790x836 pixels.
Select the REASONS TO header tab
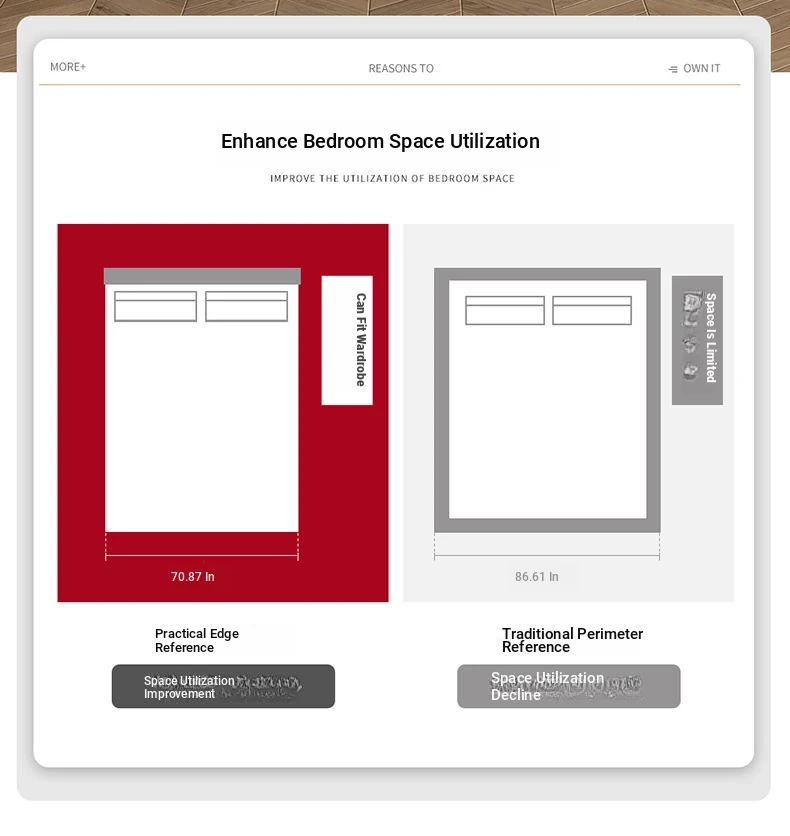[401, 69]
